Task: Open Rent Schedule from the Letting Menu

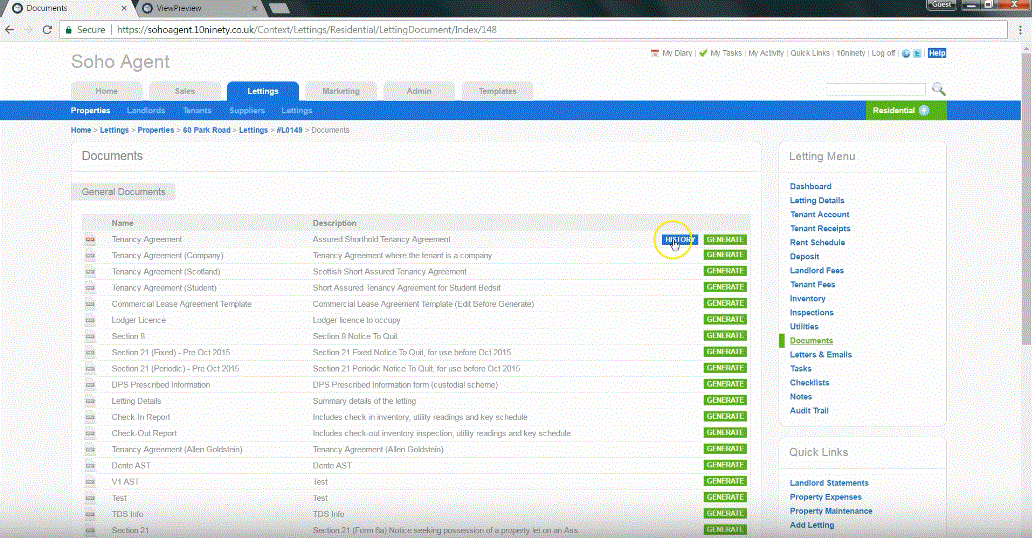Action: 817,243
